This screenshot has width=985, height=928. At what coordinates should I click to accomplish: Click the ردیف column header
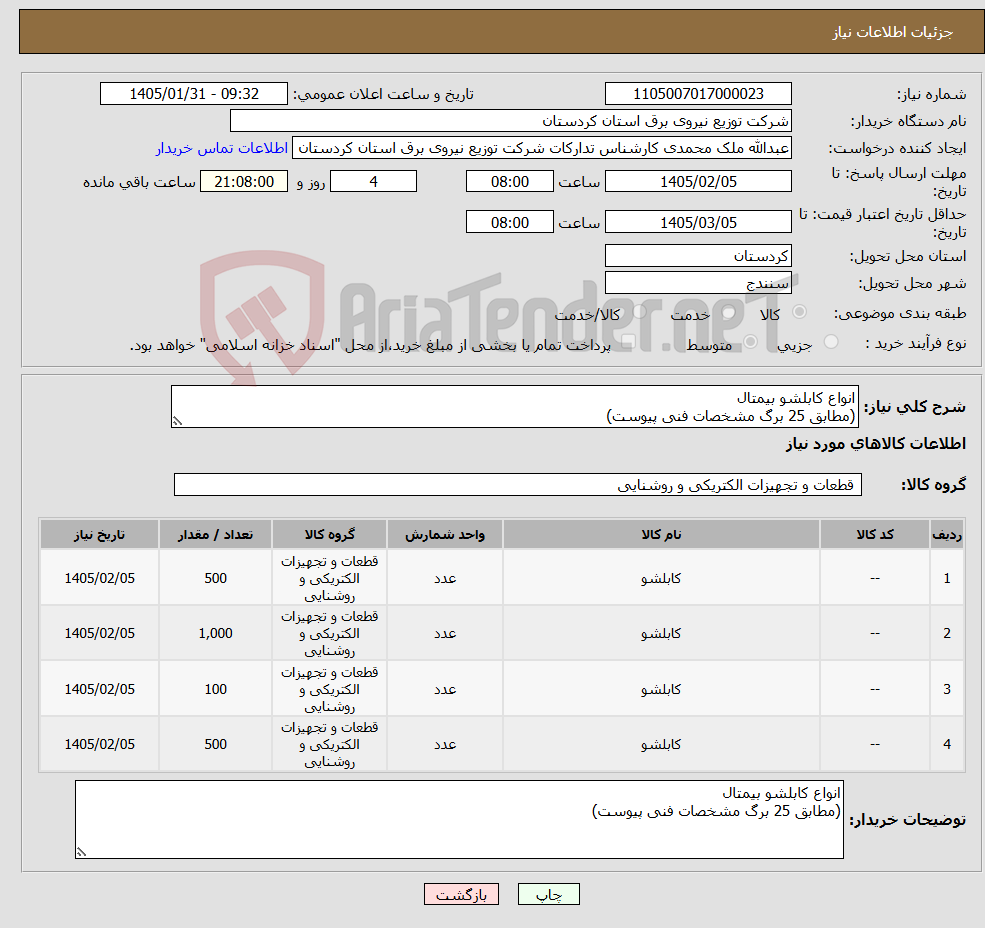click(x=947, y=534)
